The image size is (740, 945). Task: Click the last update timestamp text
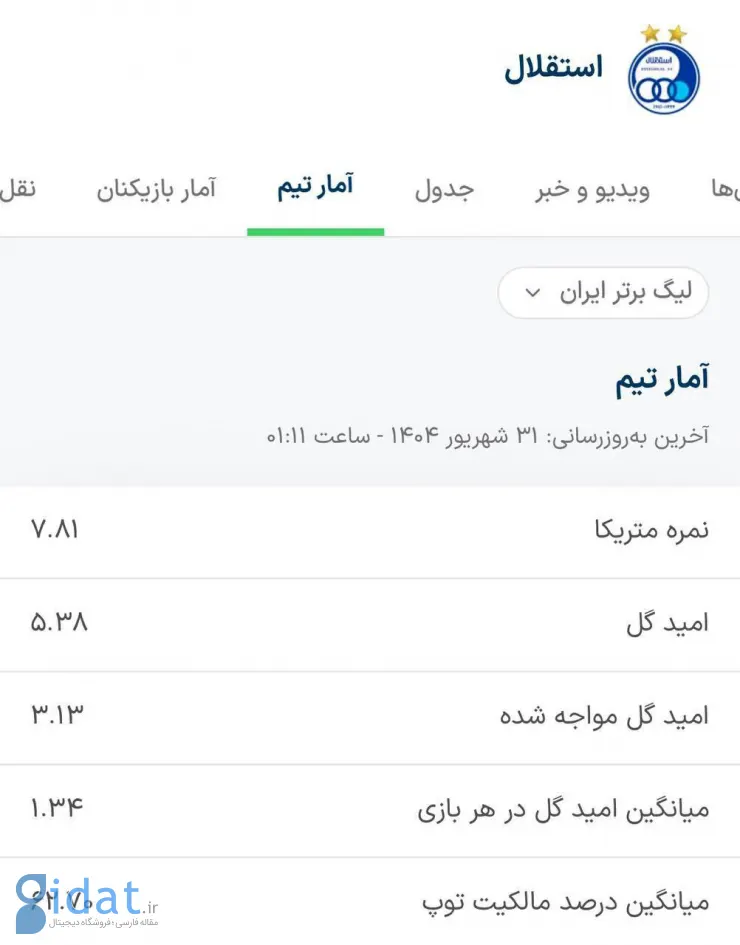coord(488,436)
